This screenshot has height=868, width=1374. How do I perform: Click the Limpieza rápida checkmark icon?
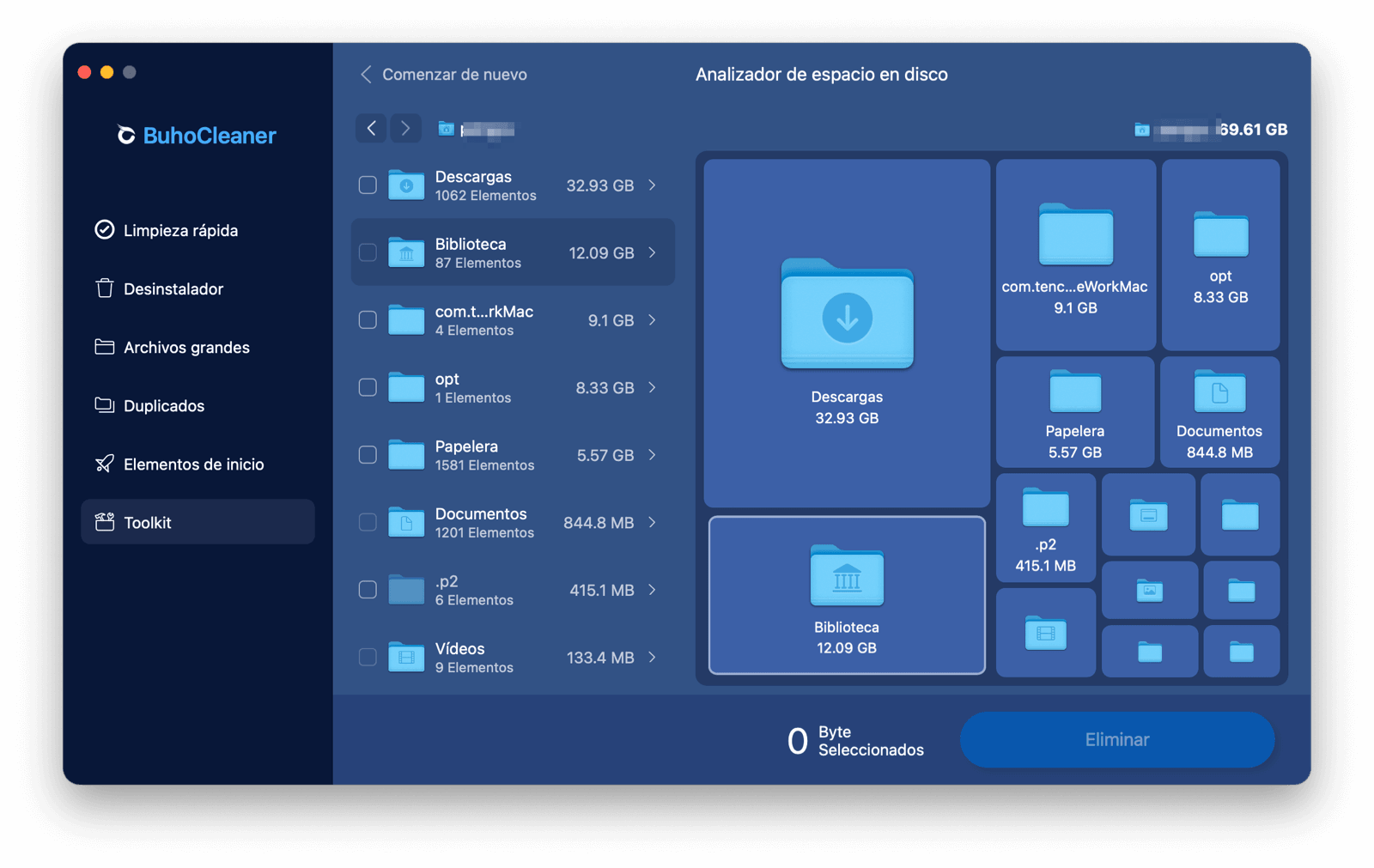(104, 230)
